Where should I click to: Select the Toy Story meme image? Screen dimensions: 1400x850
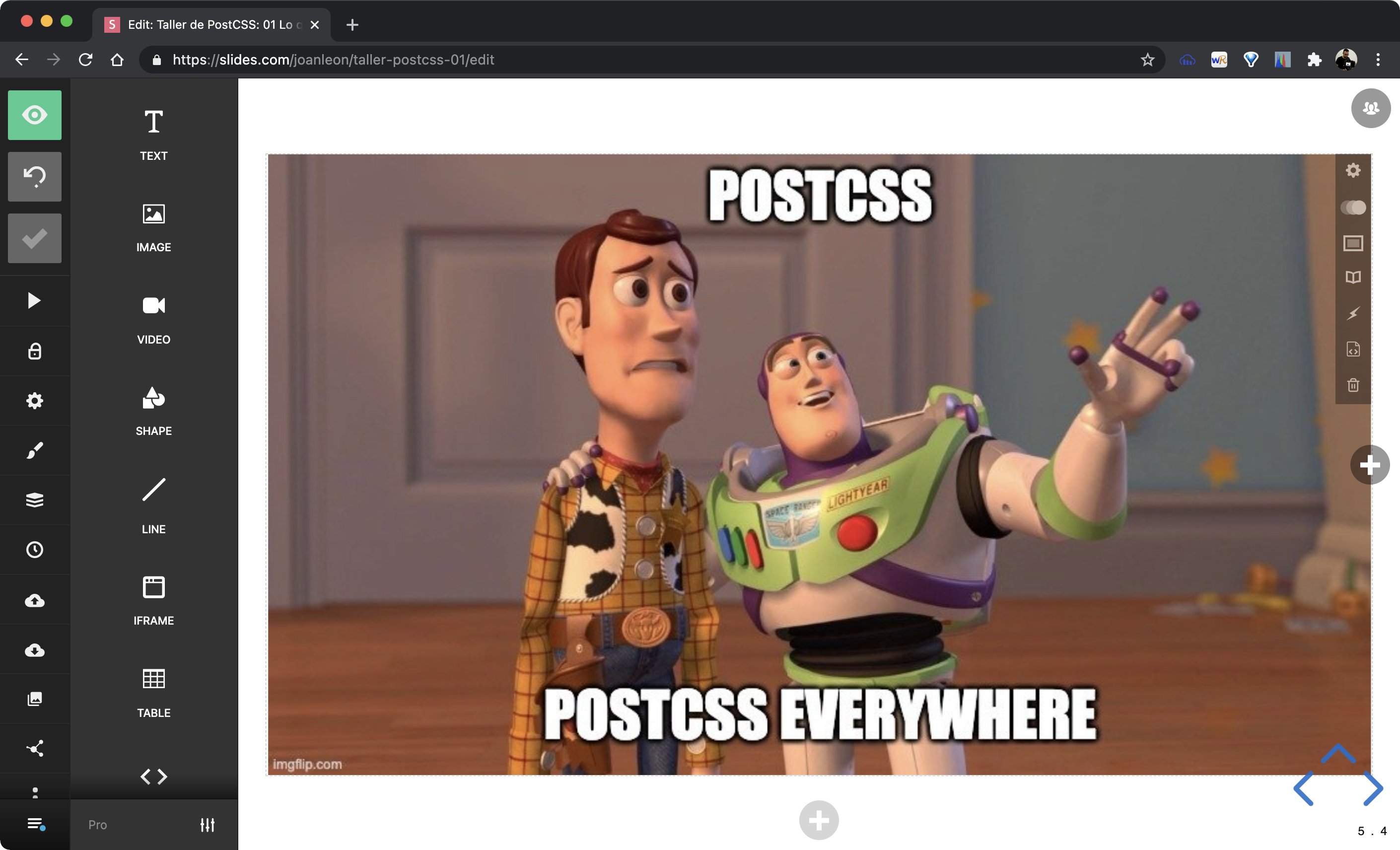[x=819, y=464]
